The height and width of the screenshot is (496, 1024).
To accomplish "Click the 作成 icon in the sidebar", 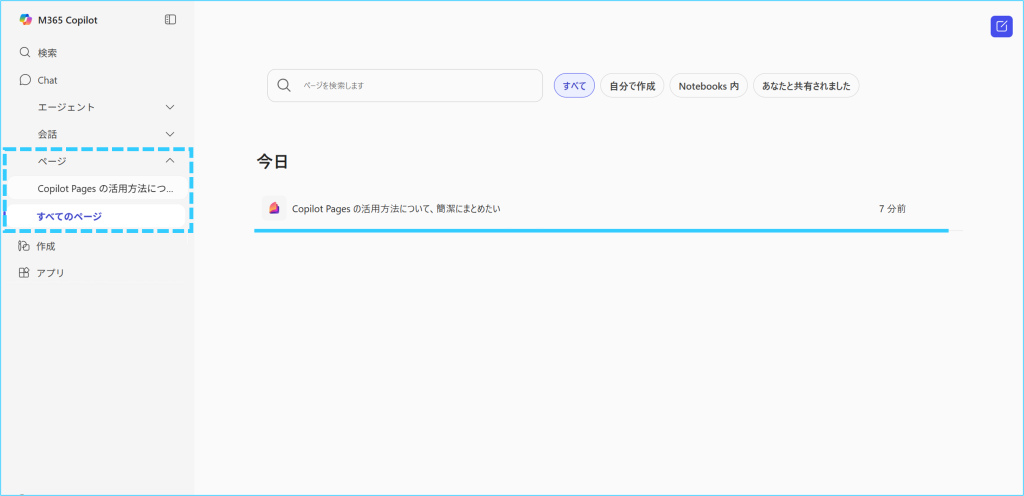I will point(24,246).
